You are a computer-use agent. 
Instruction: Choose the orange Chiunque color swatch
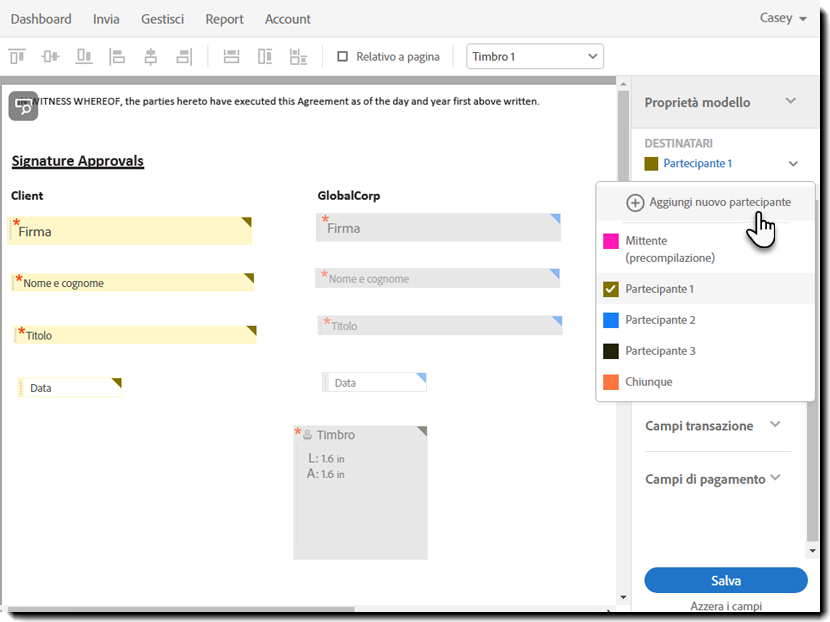(612, 382)
